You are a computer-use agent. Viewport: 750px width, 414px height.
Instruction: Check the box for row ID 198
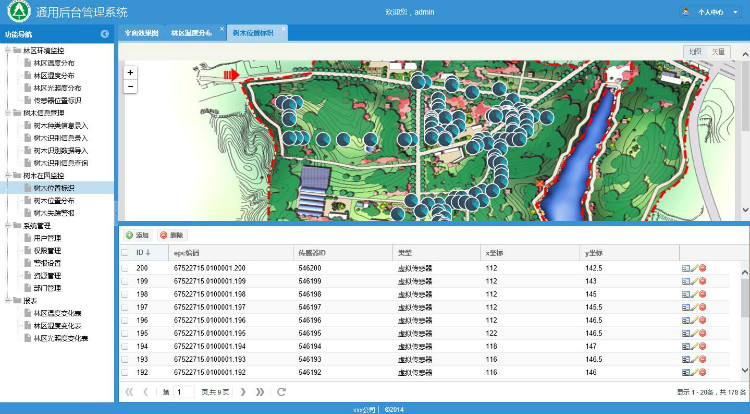(x=125, y=294)
